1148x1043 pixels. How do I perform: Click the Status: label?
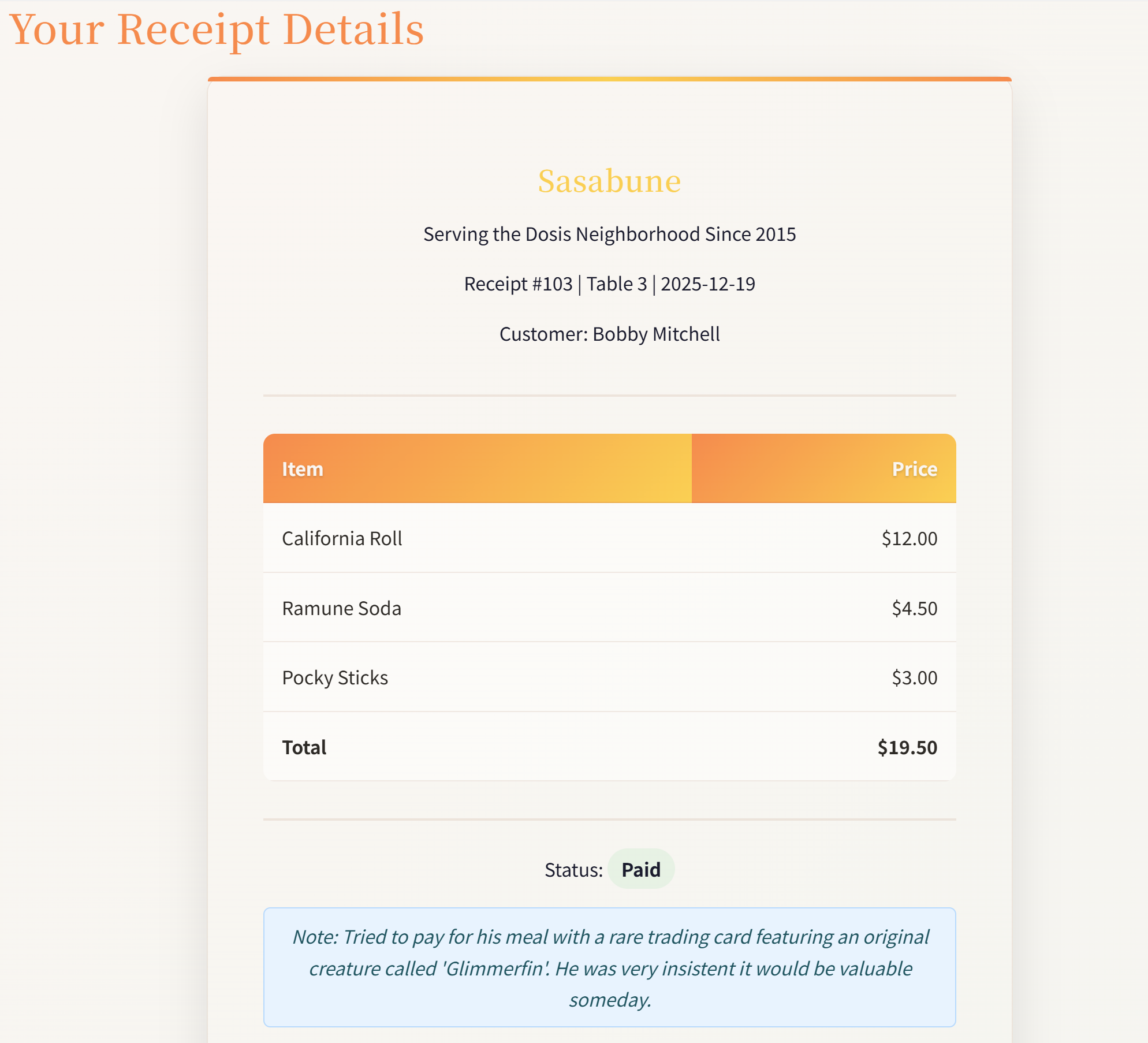(x=573, y=870)
